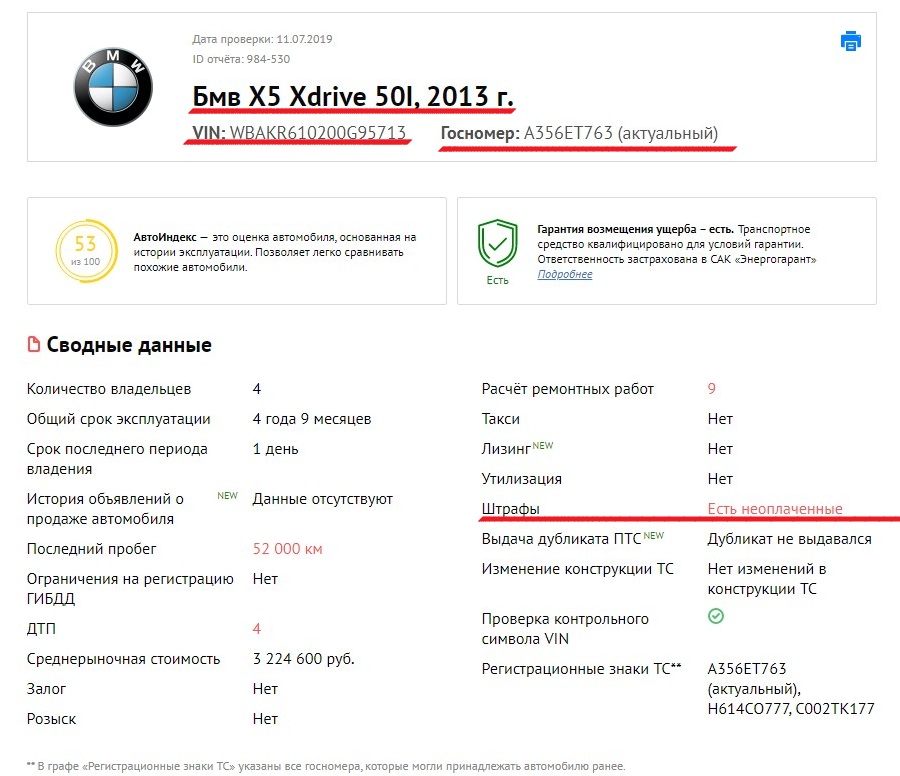Image resolution: width=900 pixels, height=776 pixels.
Task: Click the VIN number WBAKR610200G95713
Action: pos(317,133)
